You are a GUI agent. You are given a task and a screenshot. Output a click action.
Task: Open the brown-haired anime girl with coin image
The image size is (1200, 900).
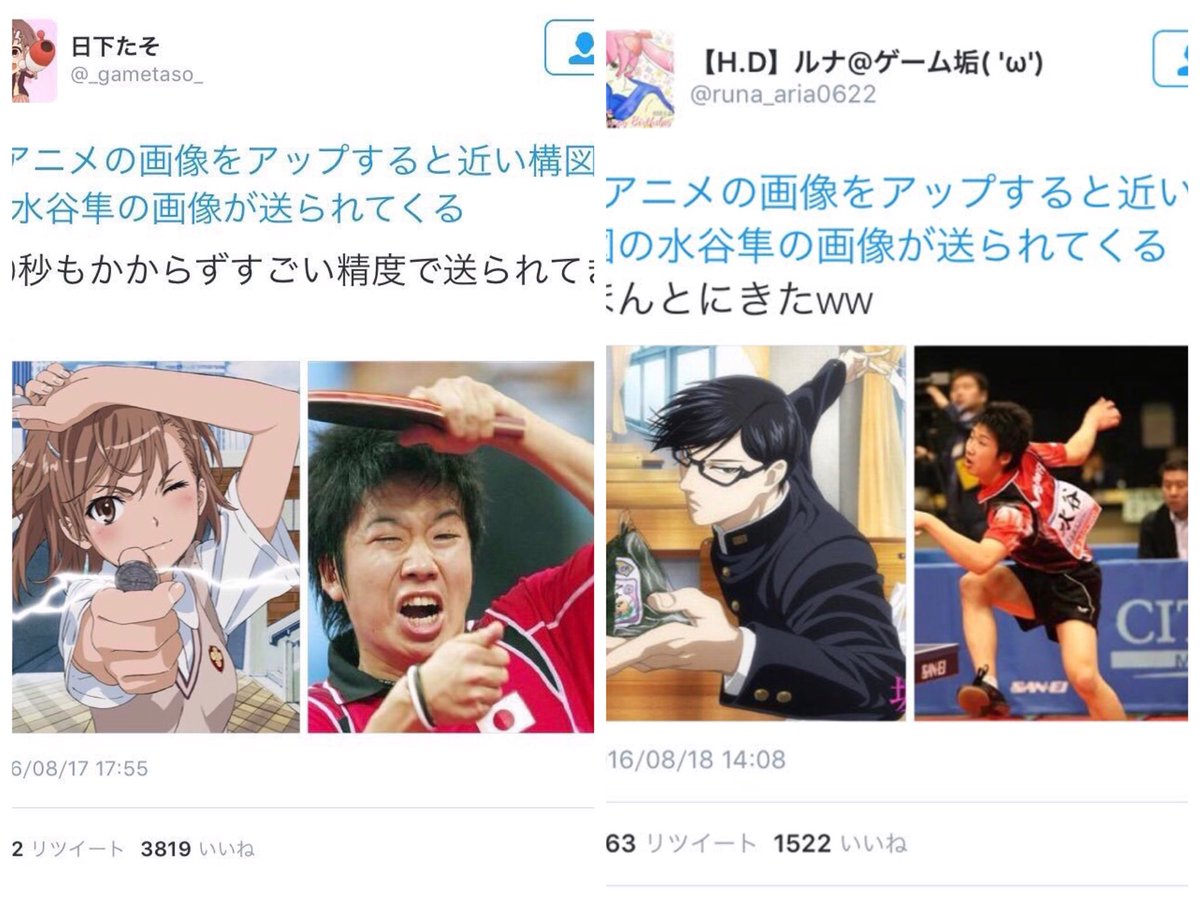[x=155, y=547]
